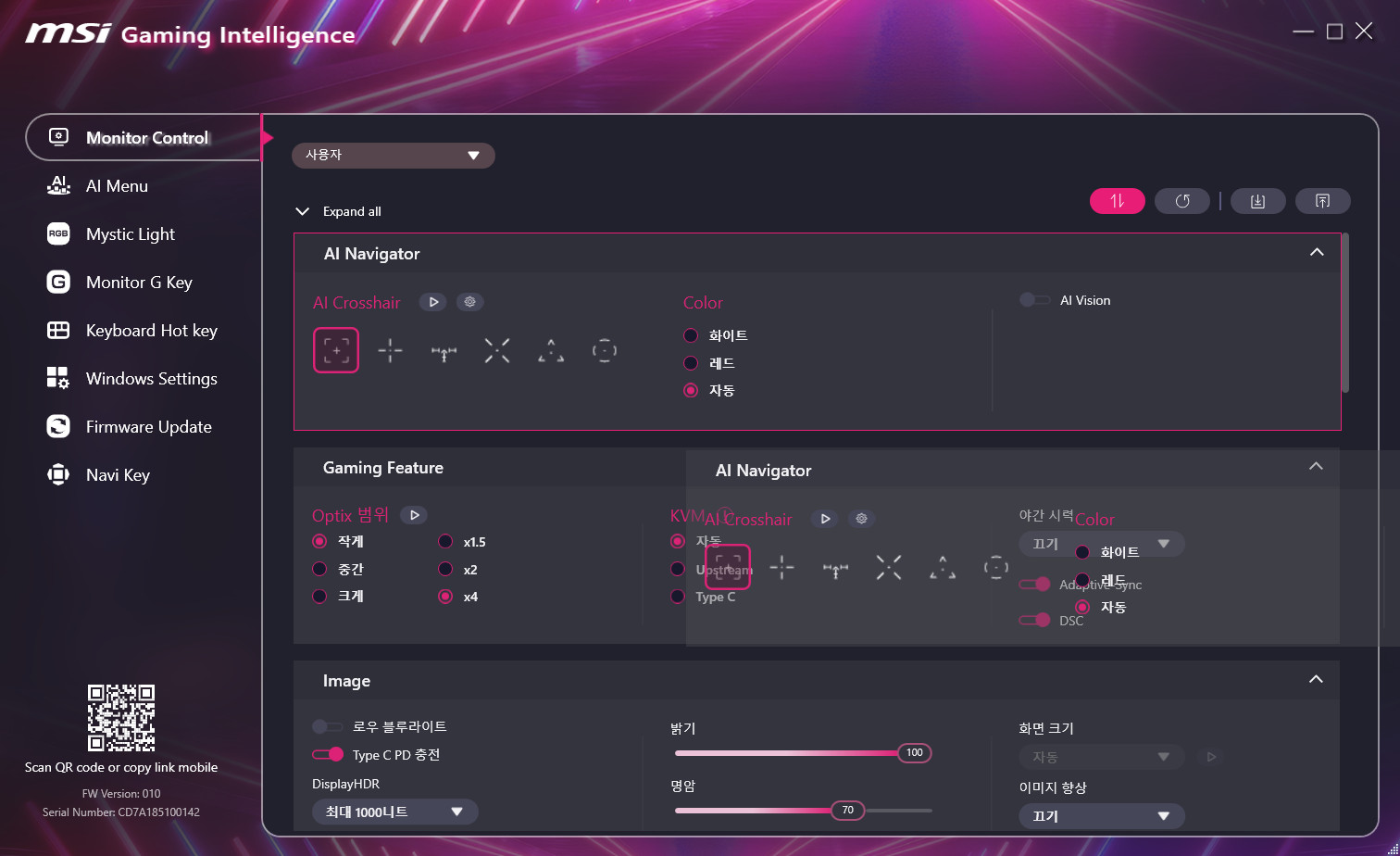This screenshot has height=856, width=1400.
Task: Click the QR code image
Action: 121,718
